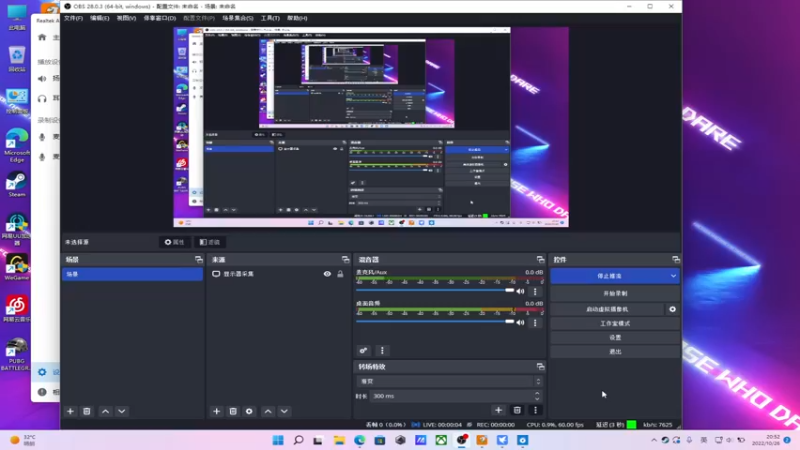Move the source down in Sources panel
This screenshot has height=450, width=800.
point(284,411)
